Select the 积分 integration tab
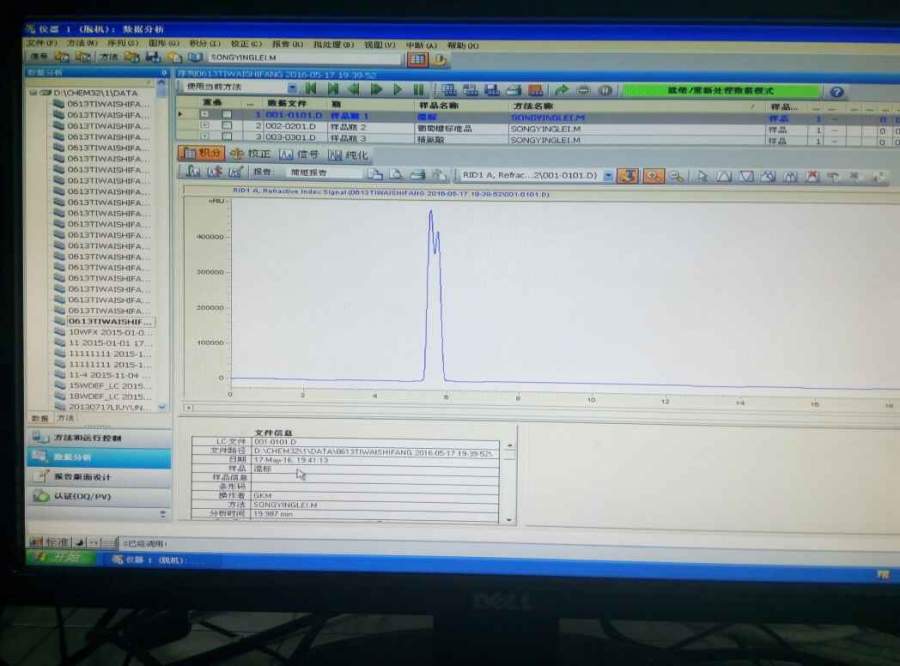 pos(201,153)
